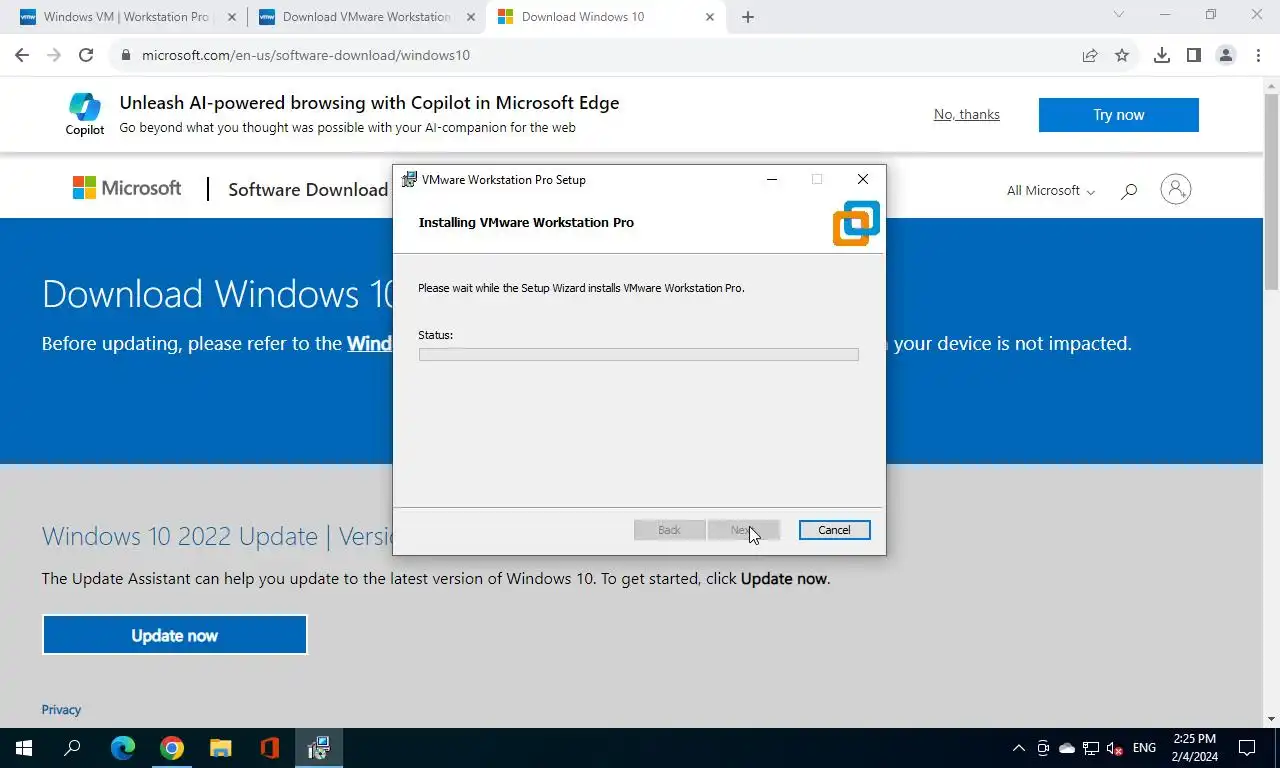Show hidden system tray icons

(x=1019, y=748)
